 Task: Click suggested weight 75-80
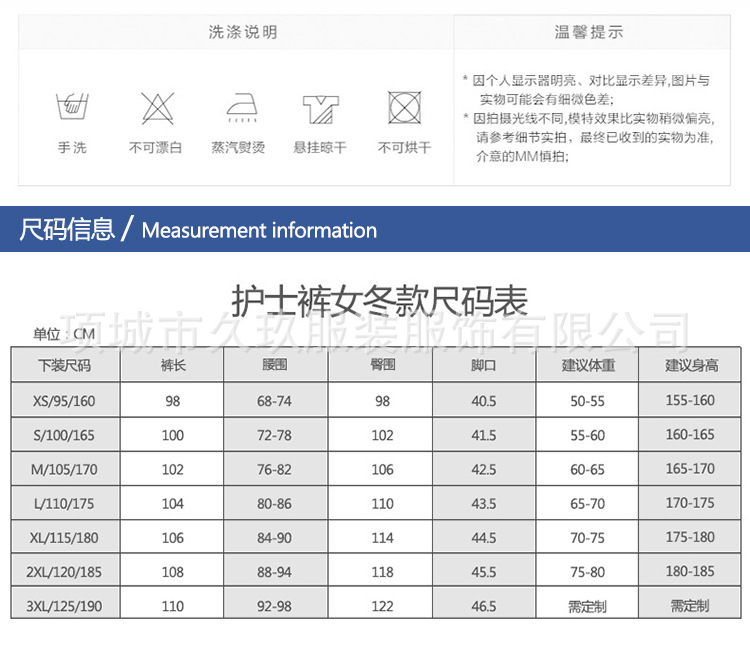pyautogui.click(x=587, y=572)
